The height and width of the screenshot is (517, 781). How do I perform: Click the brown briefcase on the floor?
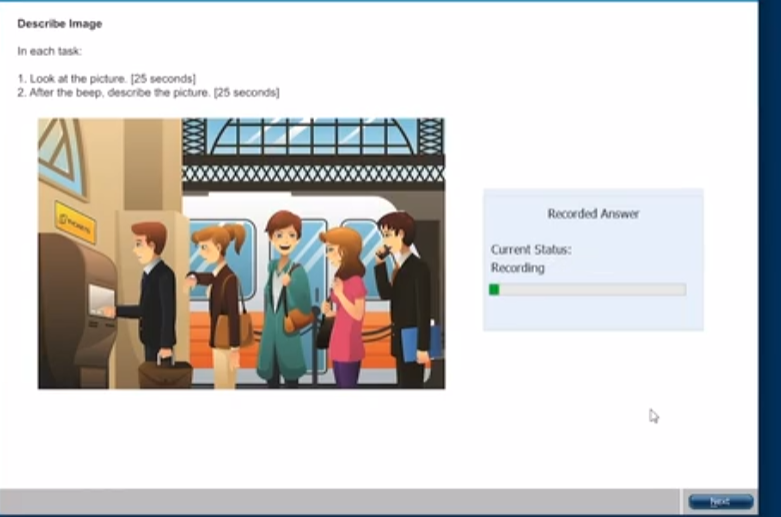(x=164, y=372)
